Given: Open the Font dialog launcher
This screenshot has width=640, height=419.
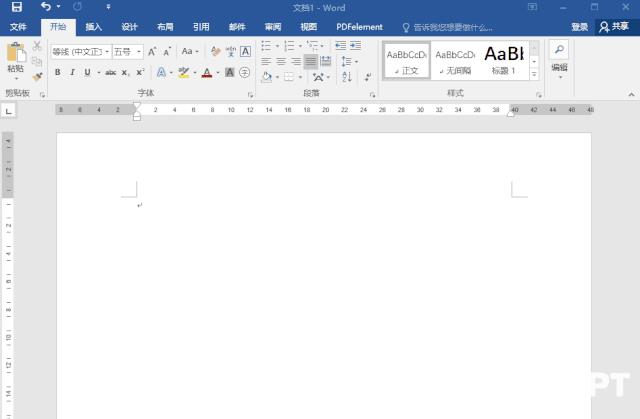Looking at the screenshot, I should click(x=250, y=95).
